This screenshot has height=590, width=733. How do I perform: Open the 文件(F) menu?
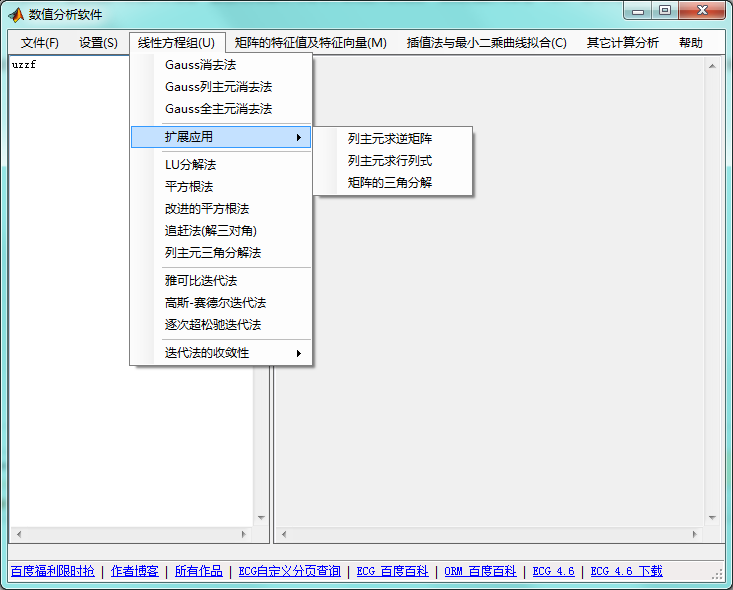click(40, 43)
